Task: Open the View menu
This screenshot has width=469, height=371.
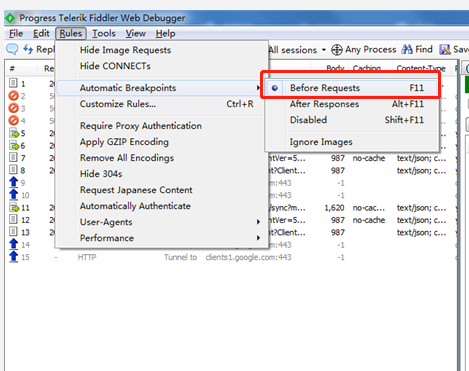Action: tap(135, 34)
